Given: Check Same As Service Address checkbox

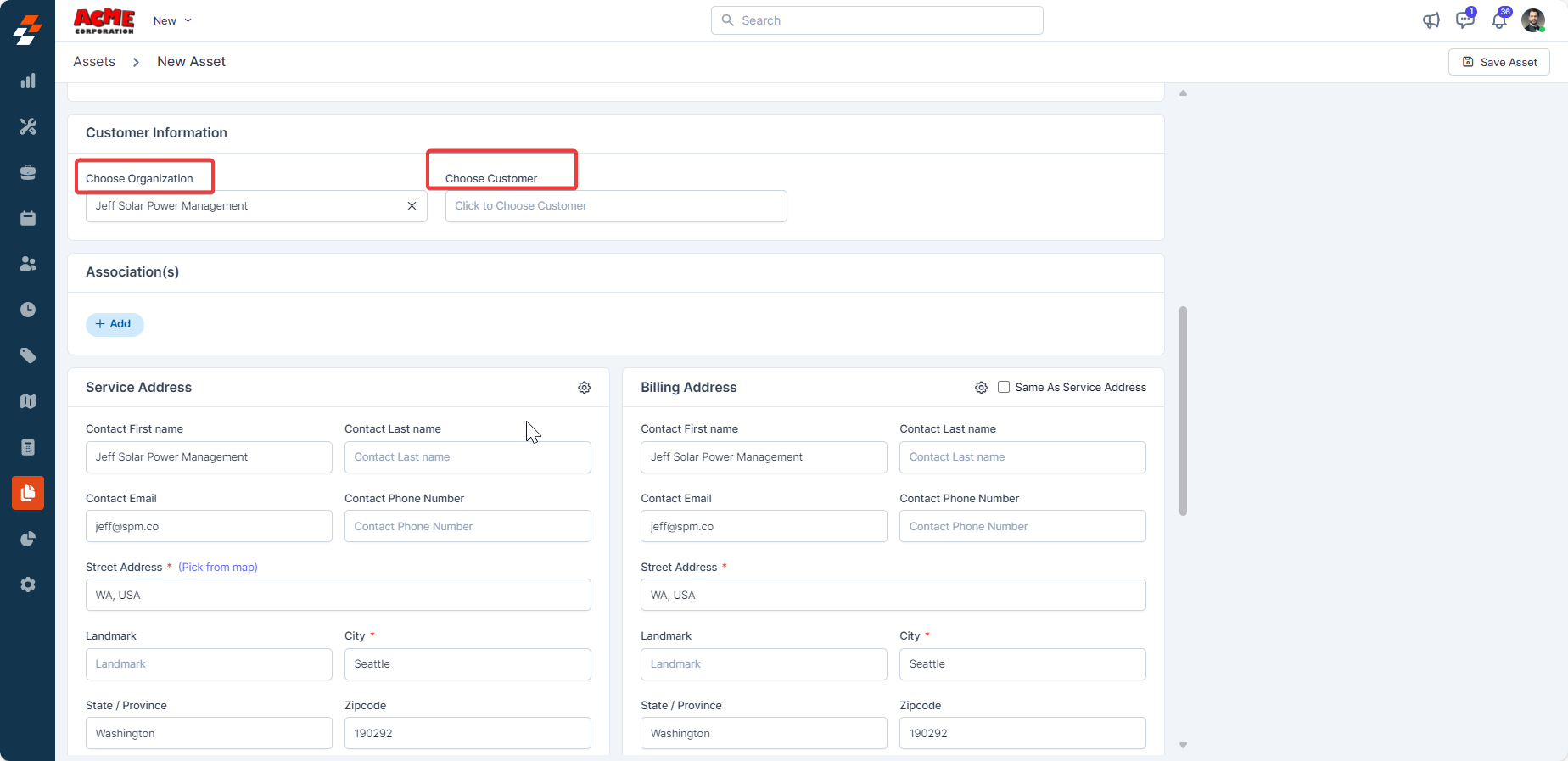Looking at the screenshot, I should pyautogui.click(x=1004, y=387).
